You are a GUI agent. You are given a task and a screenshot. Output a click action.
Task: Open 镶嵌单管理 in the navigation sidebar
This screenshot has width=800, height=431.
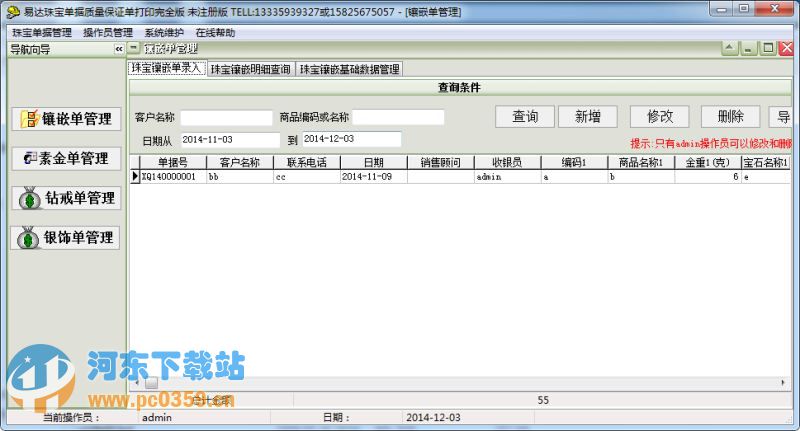(x=66, y=119)
